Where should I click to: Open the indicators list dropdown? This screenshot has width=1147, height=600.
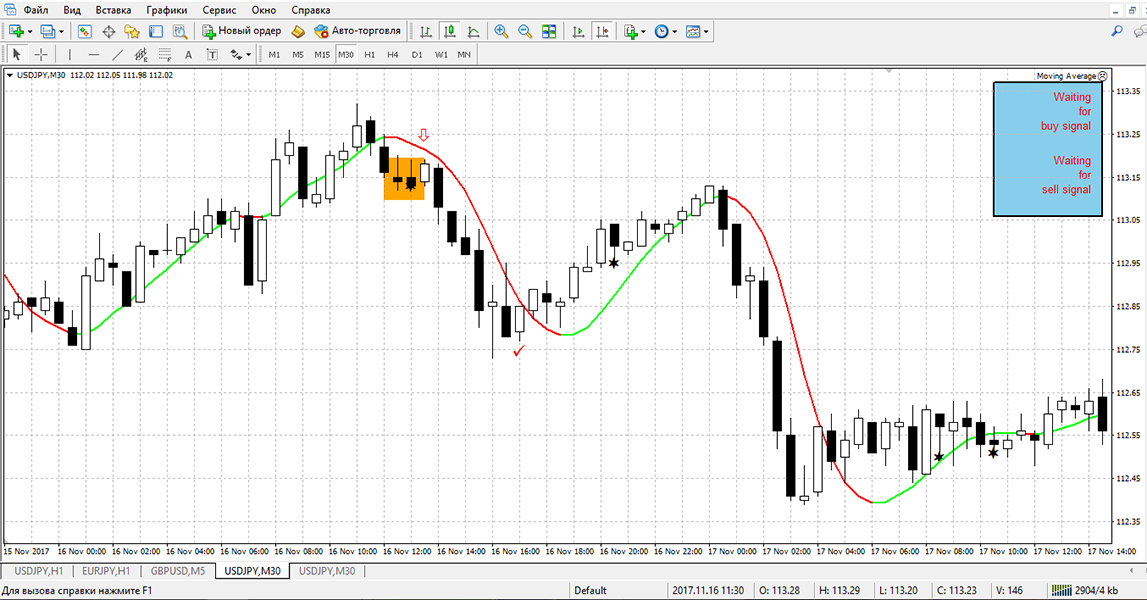pyautogui.click(x=643, y=32)
